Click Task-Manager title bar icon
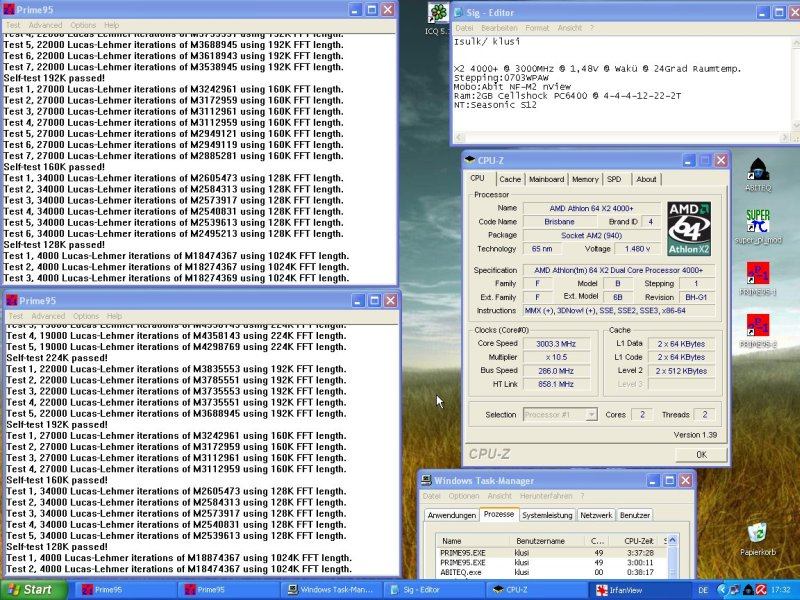The height and width of the screenshot is (600, 800). (427, 480)
